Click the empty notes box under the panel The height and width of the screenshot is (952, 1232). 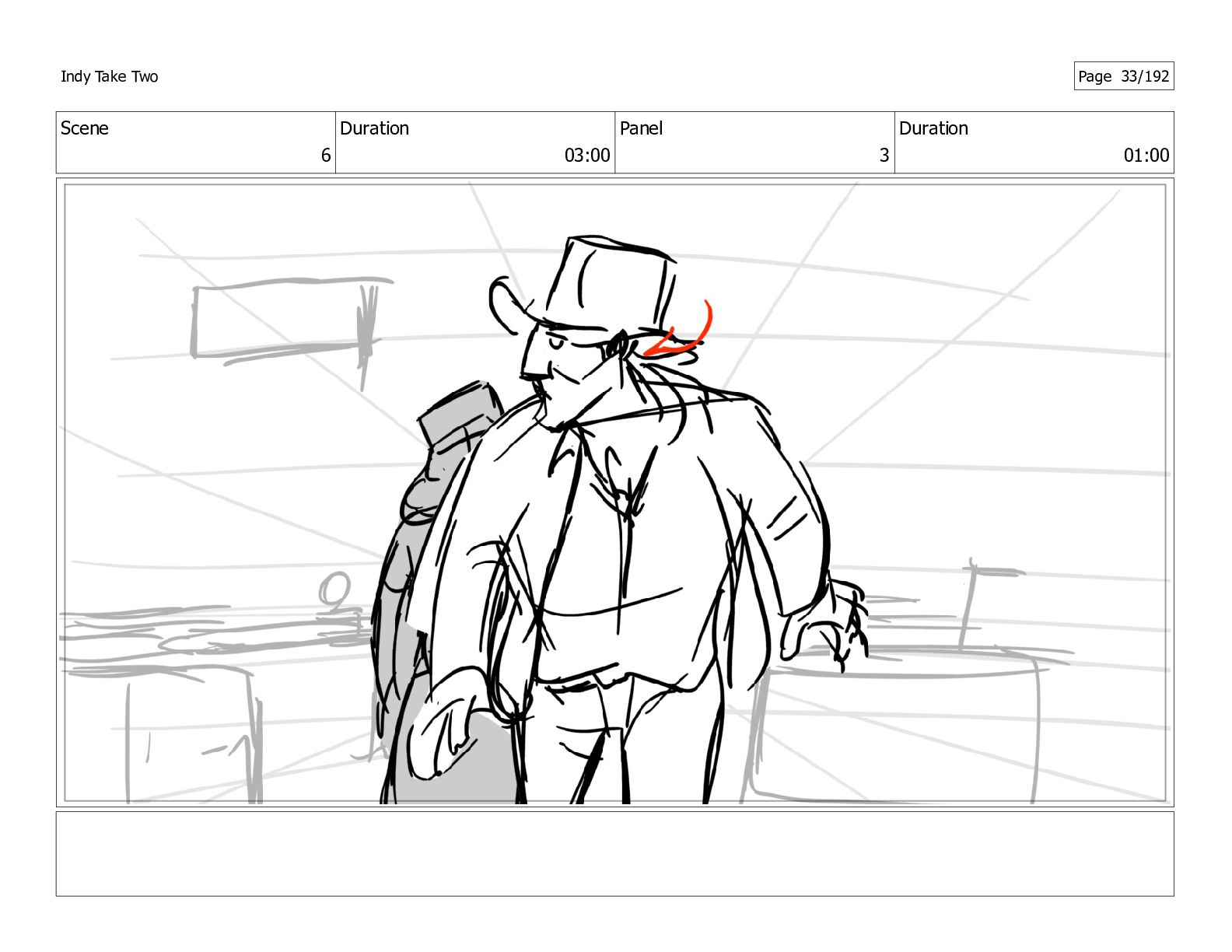614,854
